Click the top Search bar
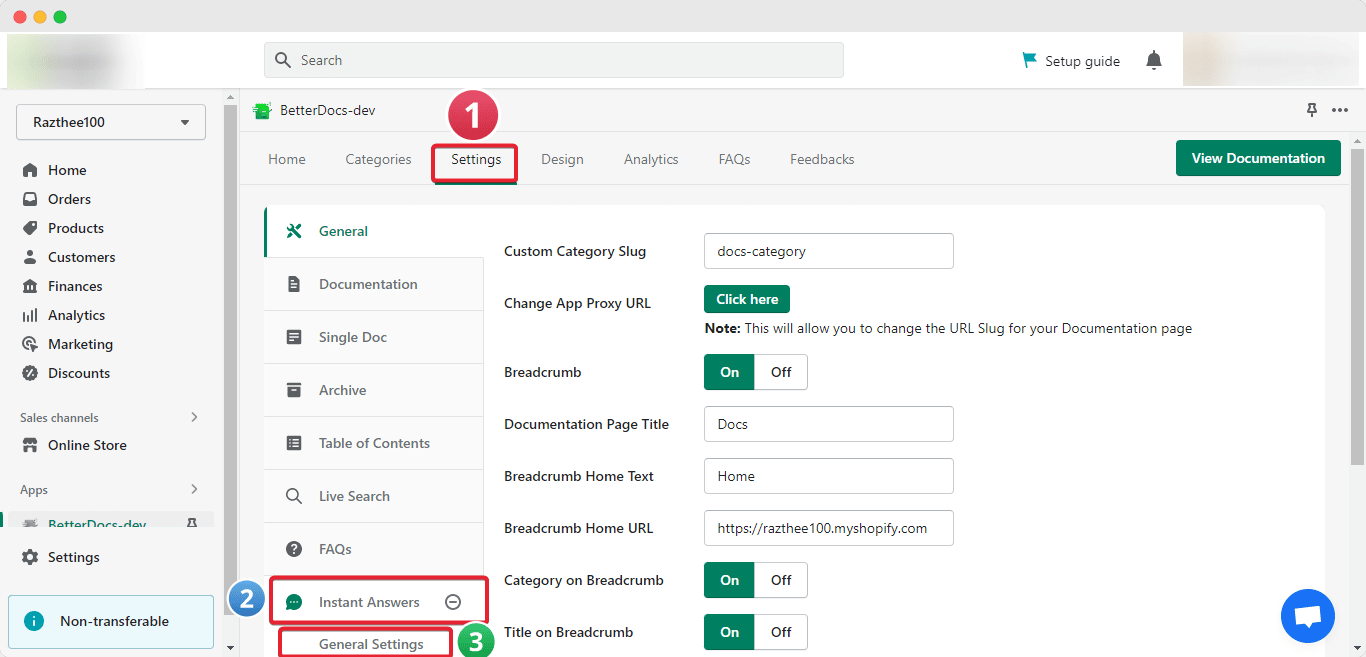The width and height of the screenshot is (1366, 657). point(554,60)
